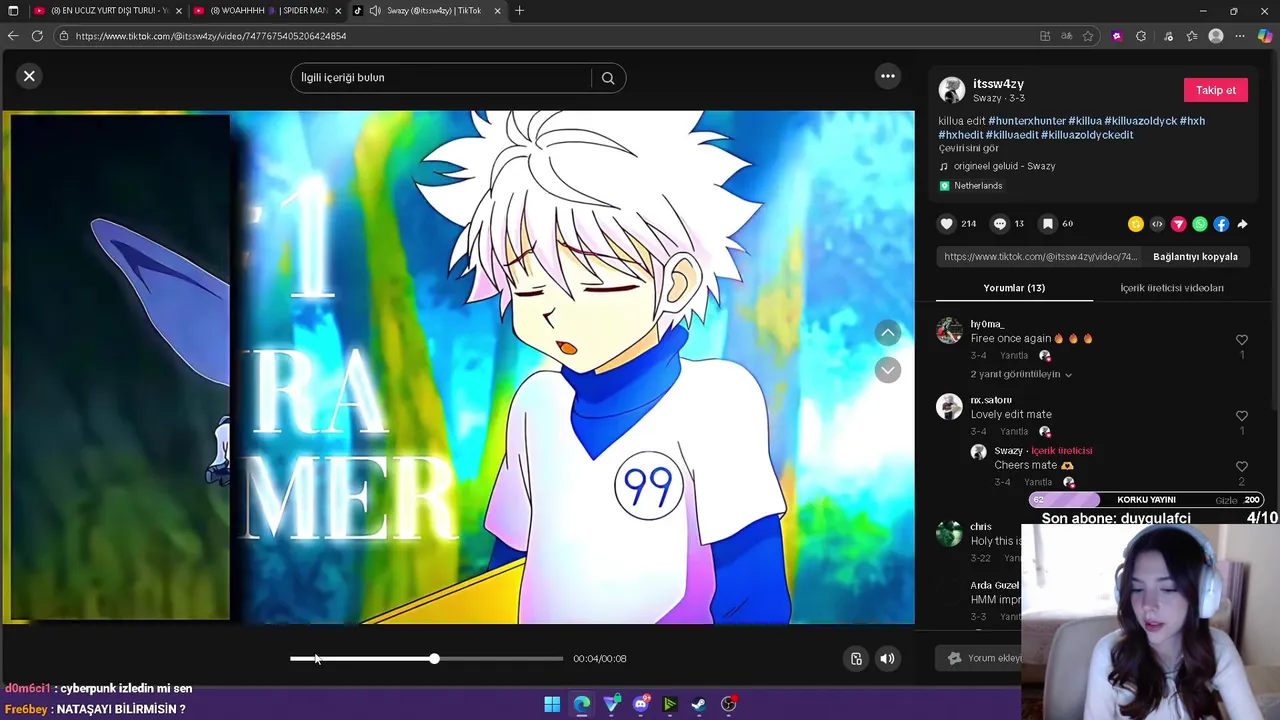This screenshot has height=720, width=1280.
Task: Open OBS Studio from the taskbar
Action: (x=729, y=705)
